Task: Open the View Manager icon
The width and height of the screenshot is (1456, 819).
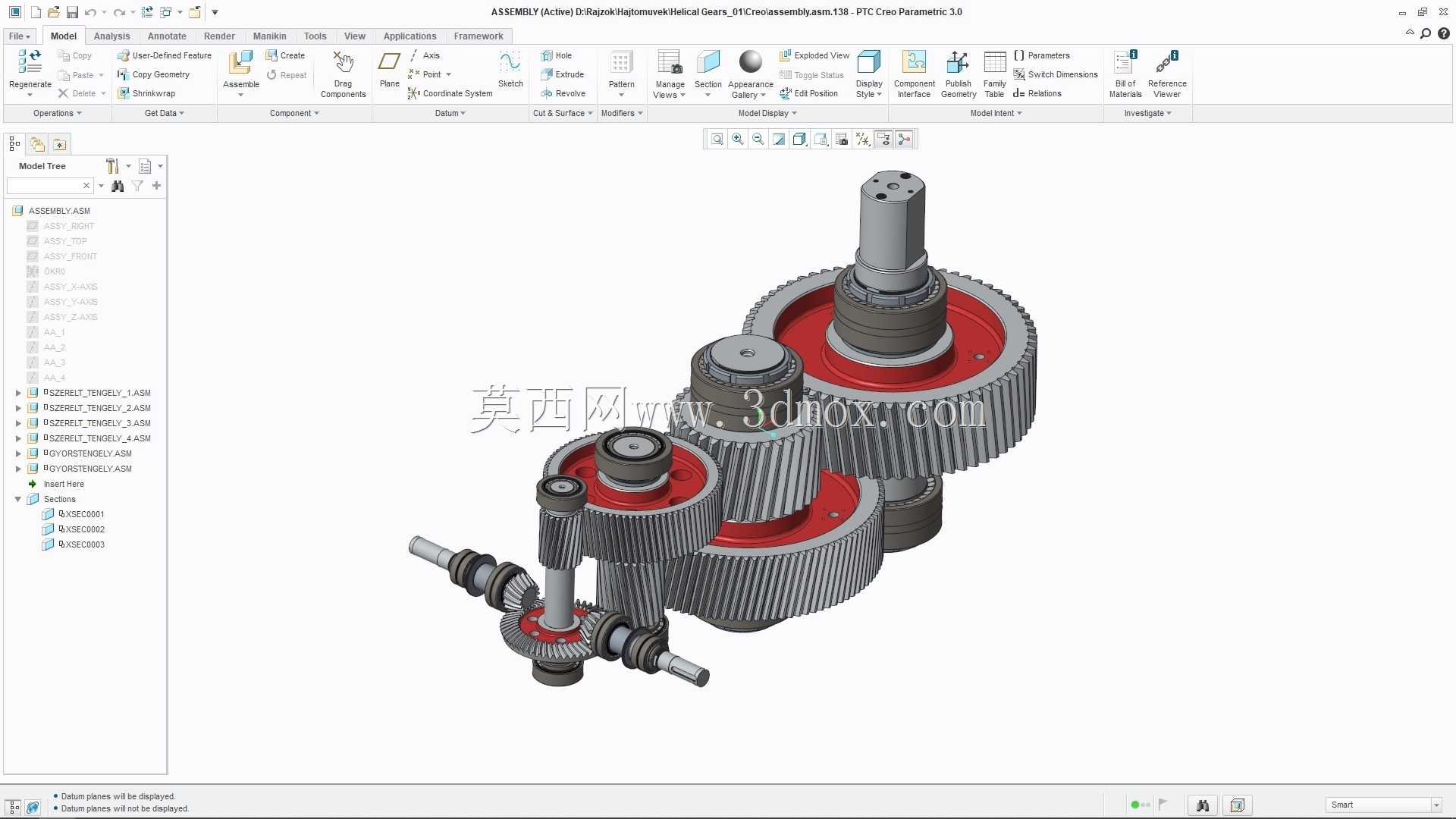Action: coord(842,139)
